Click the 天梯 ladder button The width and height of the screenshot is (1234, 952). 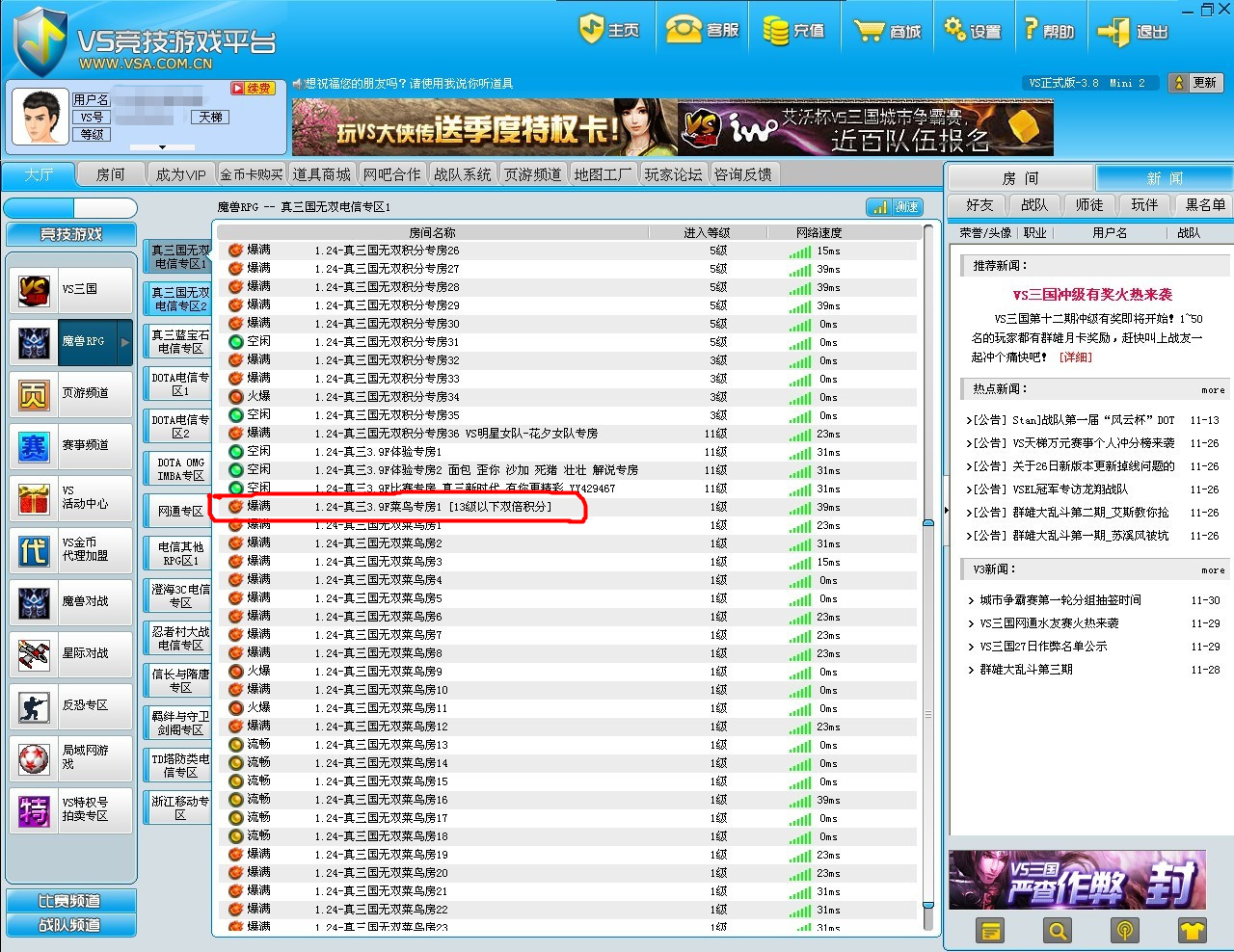click(210, 117)
